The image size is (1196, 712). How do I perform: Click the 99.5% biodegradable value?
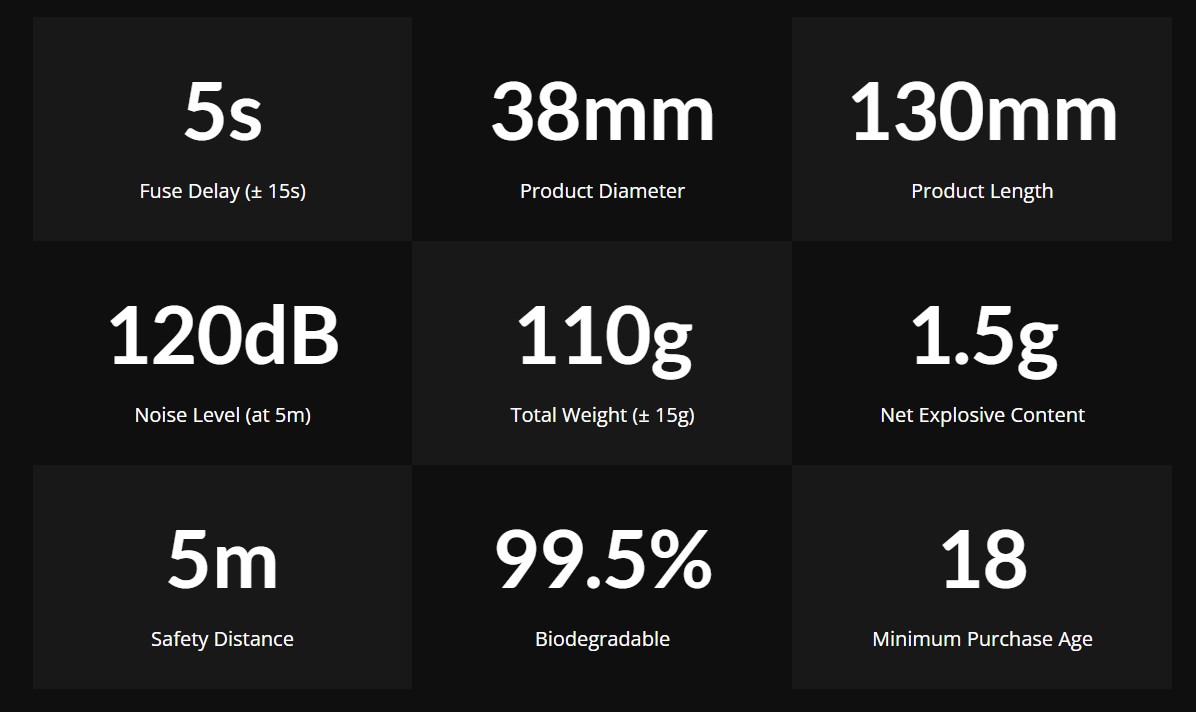(603, 559)
